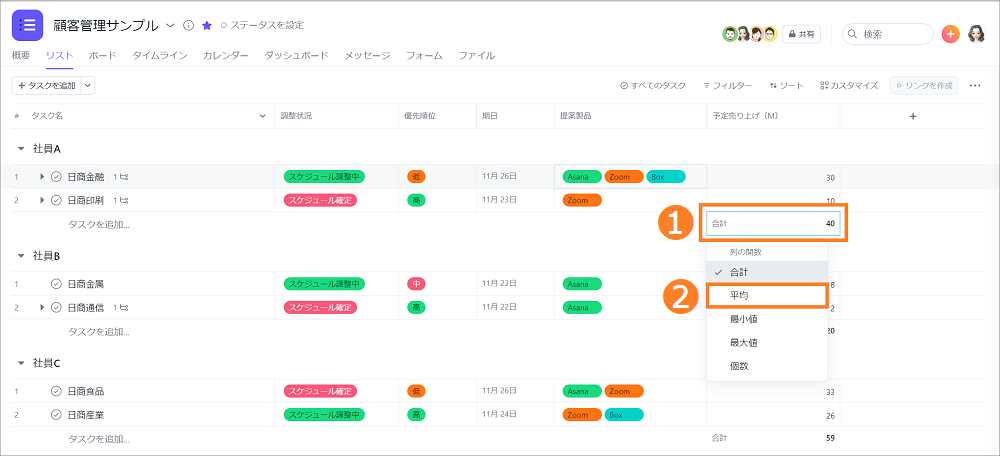This screenshot has height=456, width=1000.
Task: Open the フィルター option
Action: 728,85
